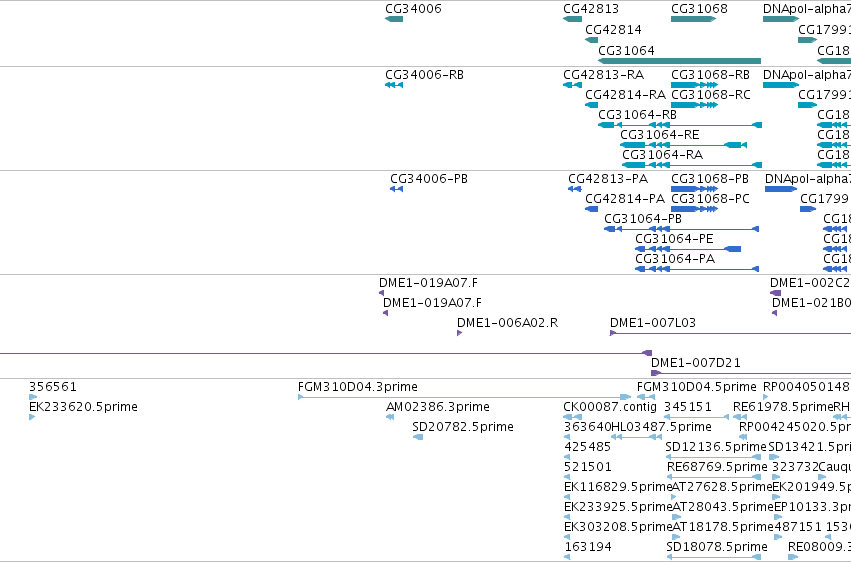Open EST EK233620.5prime label

(x=83, y=407)
